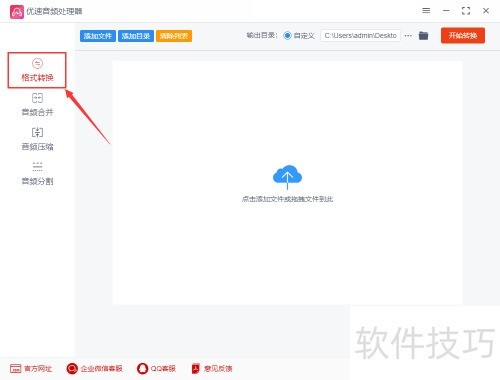This screenshot has height=380, width=500.
Task: Contact 企业微信客服 support
Action: tap(95, 368)
